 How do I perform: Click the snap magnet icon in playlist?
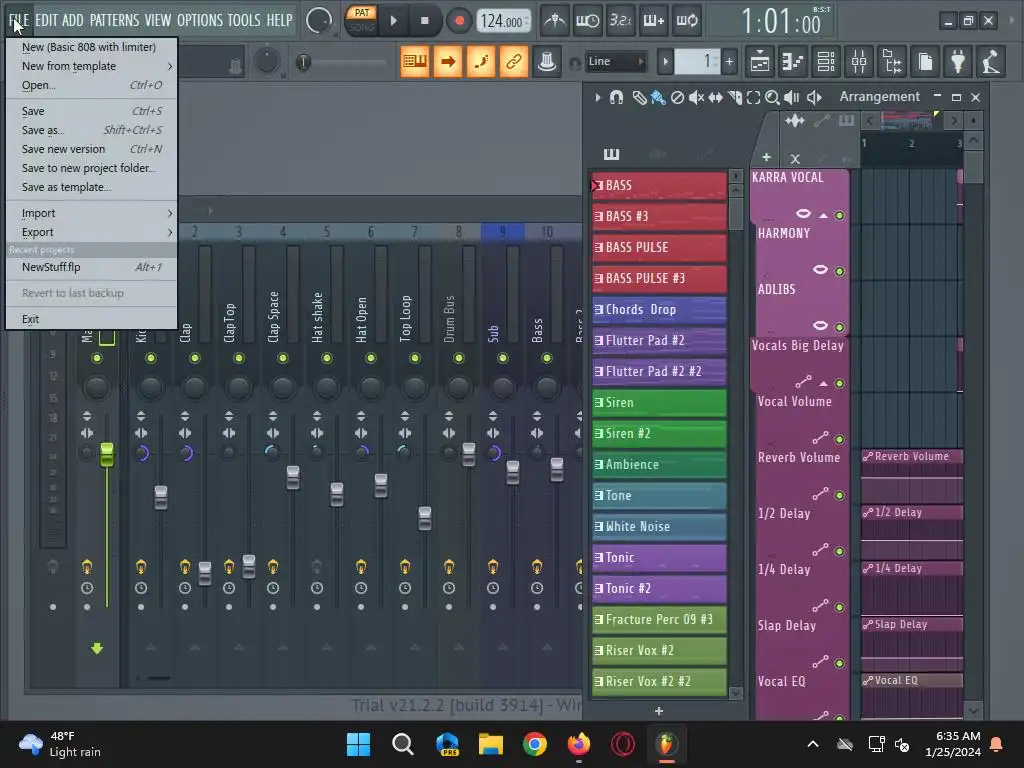[x=616, y=97]
